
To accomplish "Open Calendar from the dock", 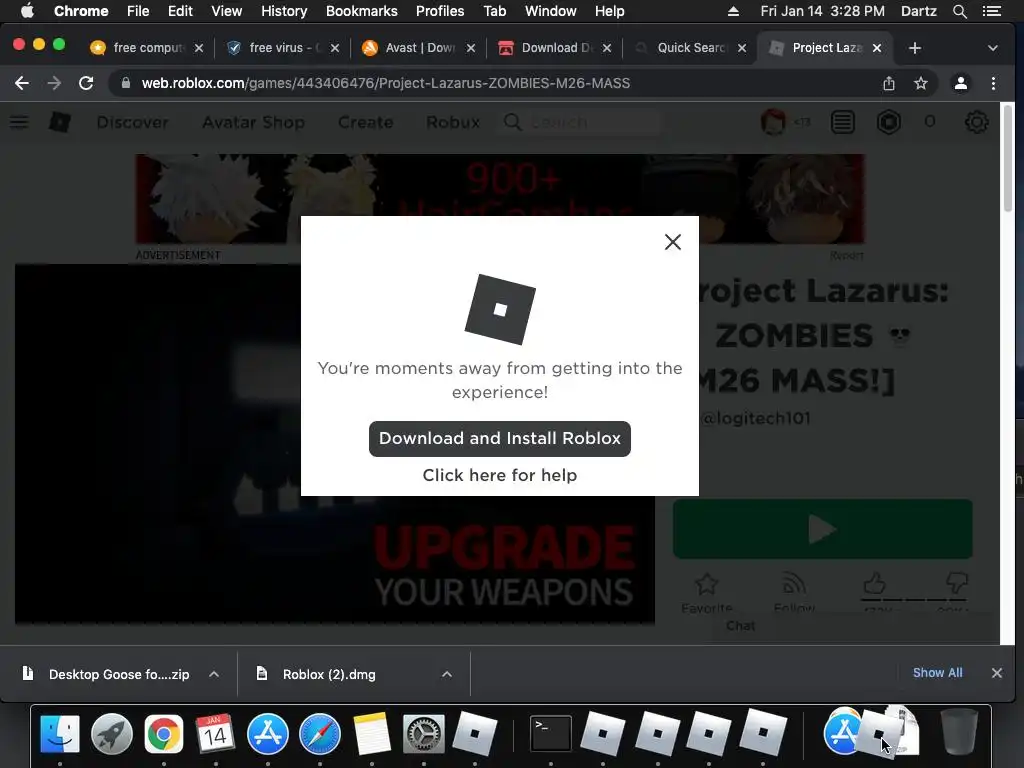I will (216, 734).
